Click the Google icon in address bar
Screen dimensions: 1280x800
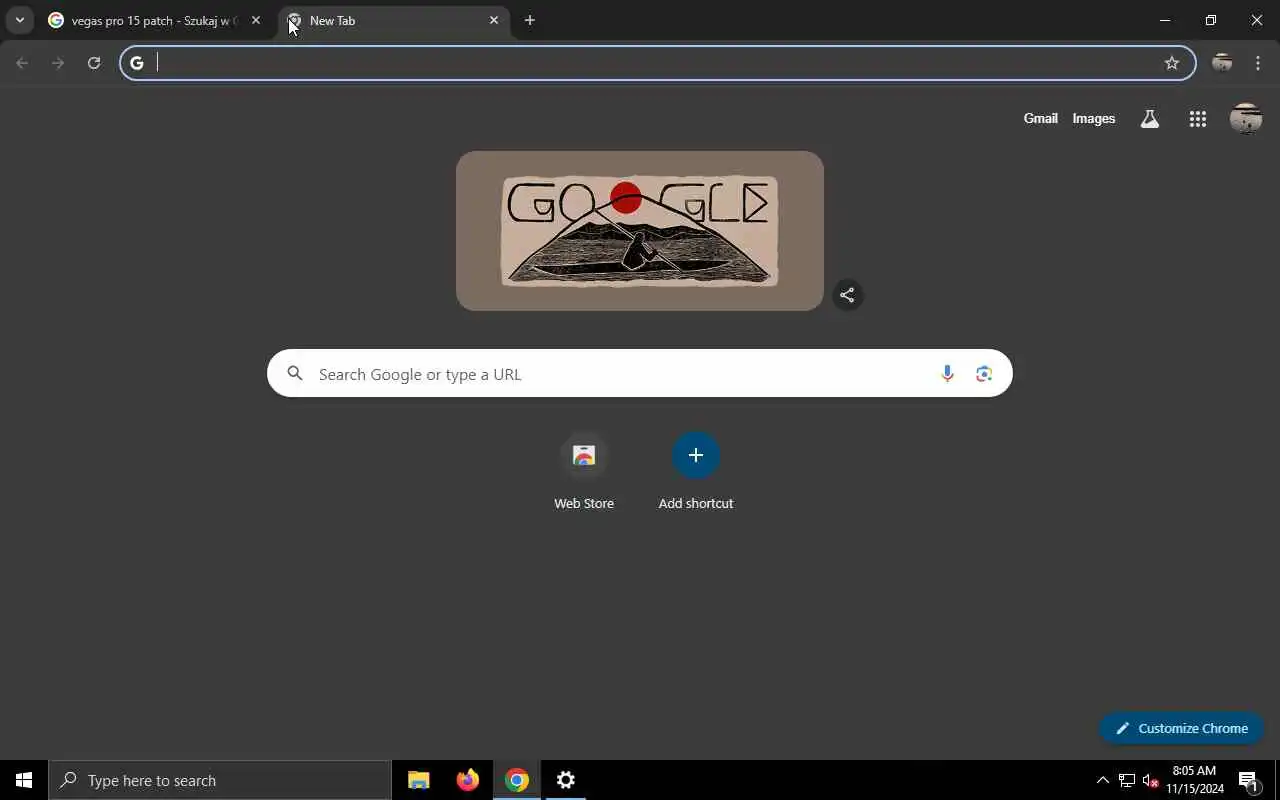pyautogui.click(x=137, y=63)
